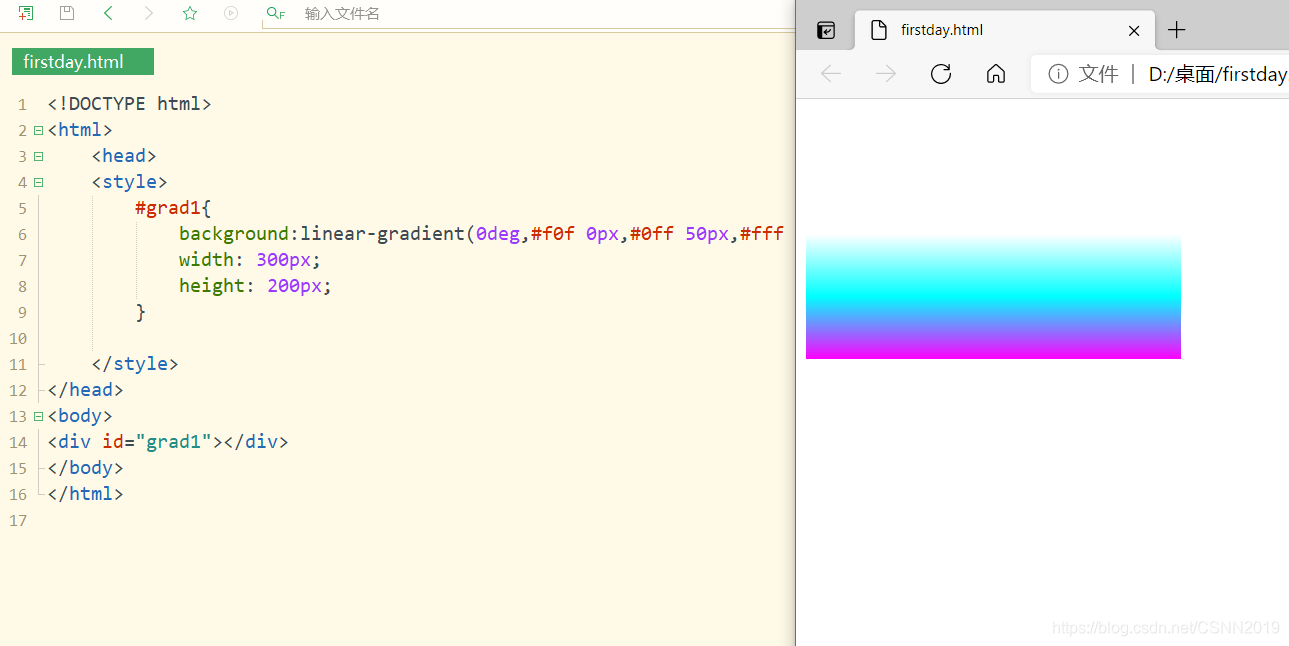The height and width of the screenshot is (646, 1289).
Task: Click the </style> closing tag on line 11
Action: click(135, 364)
